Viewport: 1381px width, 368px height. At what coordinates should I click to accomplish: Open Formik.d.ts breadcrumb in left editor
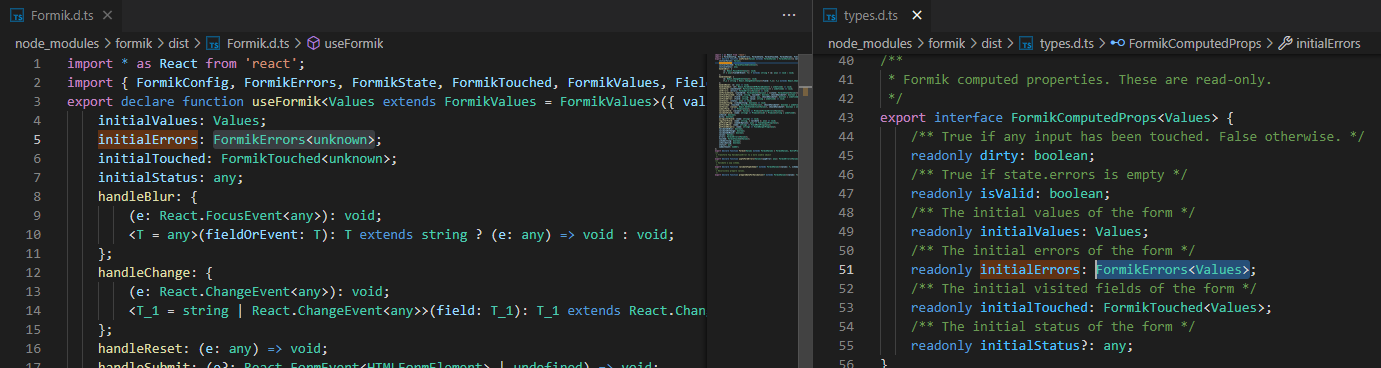pyautogui.click(x=258, y=44)
